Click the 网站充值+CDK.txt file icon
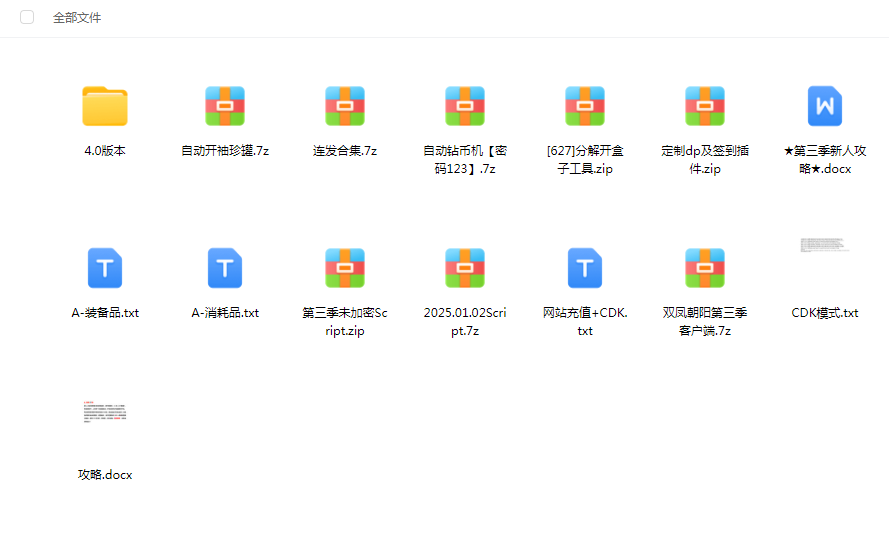 [x=585, y=268]
